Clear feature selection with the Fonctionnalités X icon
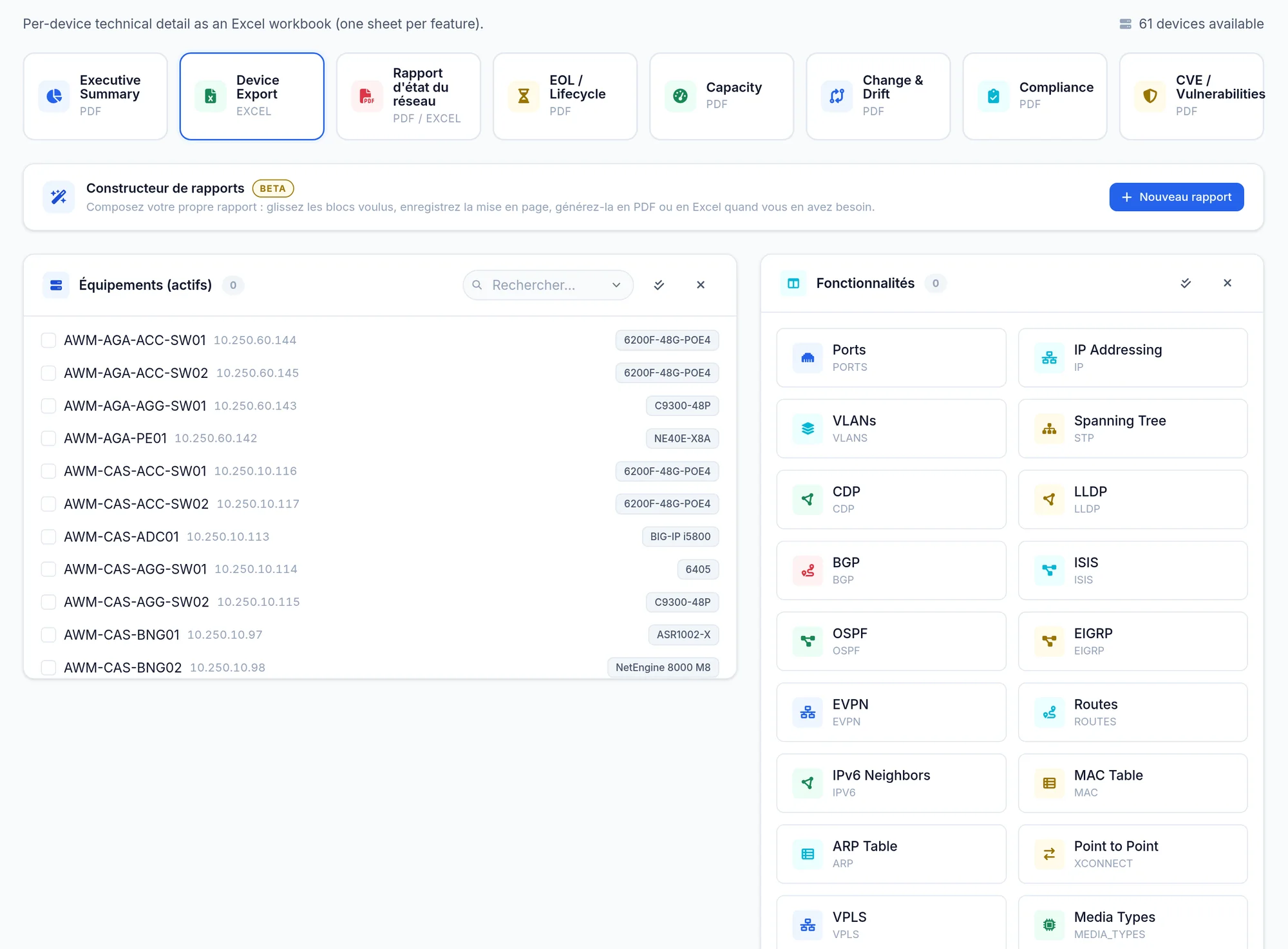This screenshot has width=1288, height=949. pos(1227,283)
